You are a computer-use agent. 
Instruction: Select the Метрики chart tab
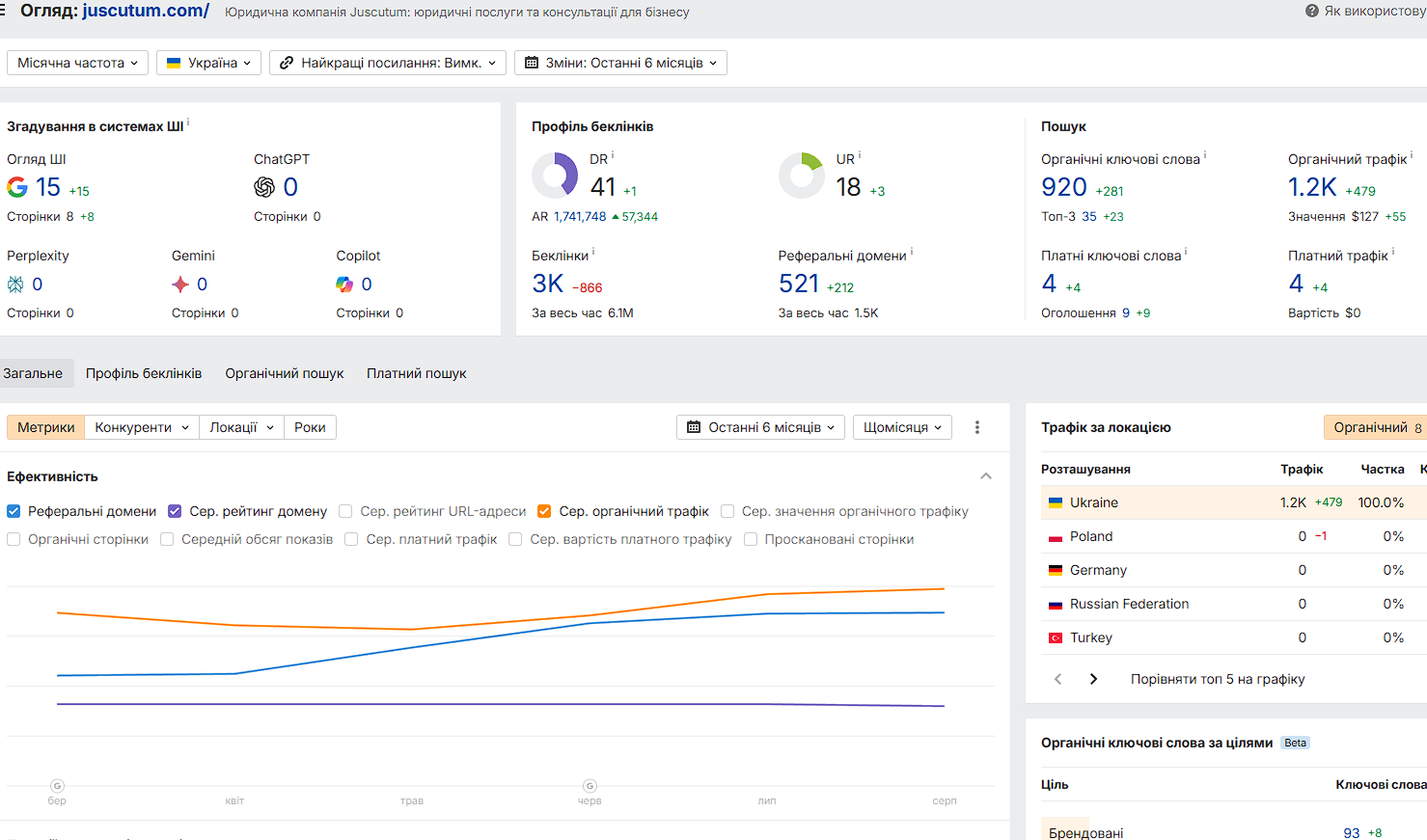pos(45,427)
